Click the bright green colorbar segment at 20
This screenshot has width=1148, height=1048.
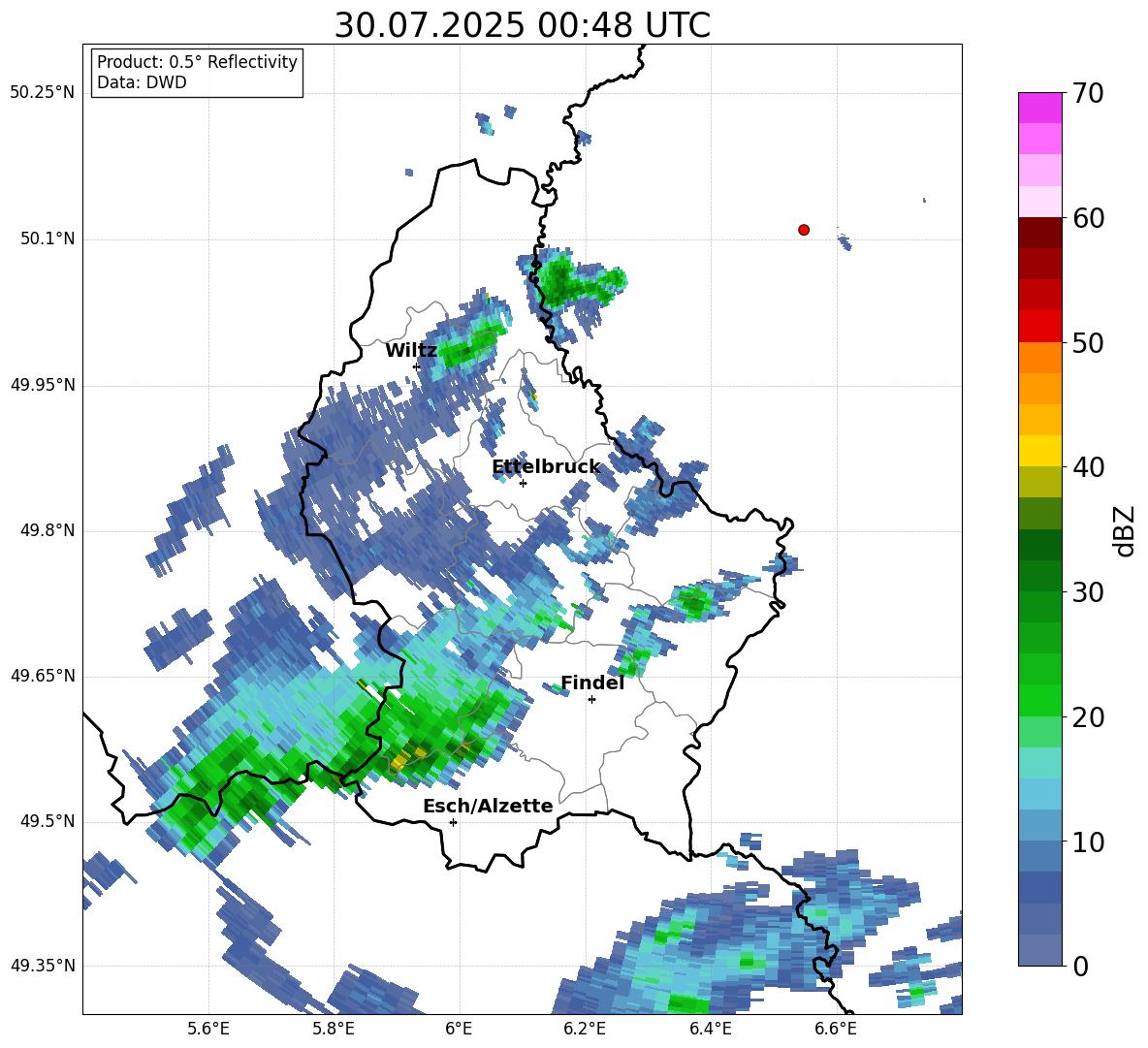[1039, 700]
